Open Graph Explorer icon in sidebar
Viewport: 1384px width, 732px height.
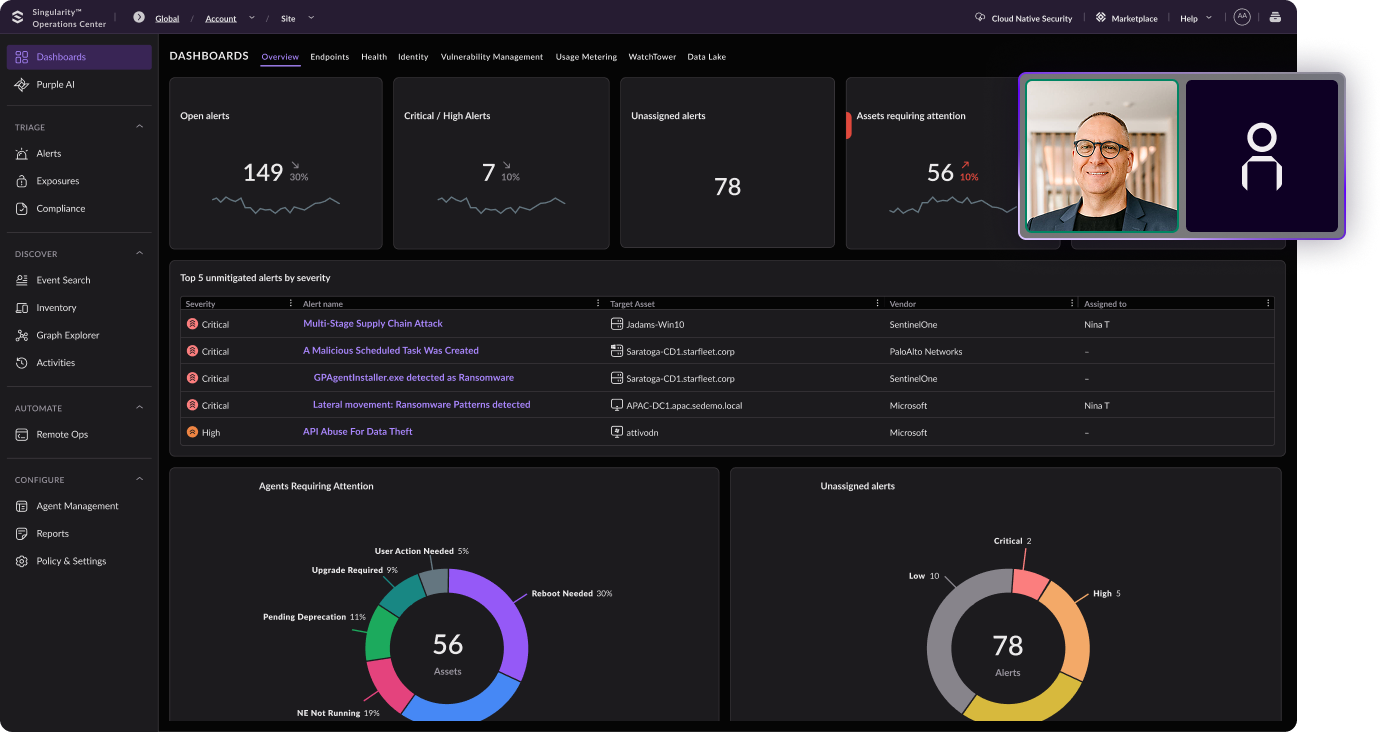coord(22,336)
